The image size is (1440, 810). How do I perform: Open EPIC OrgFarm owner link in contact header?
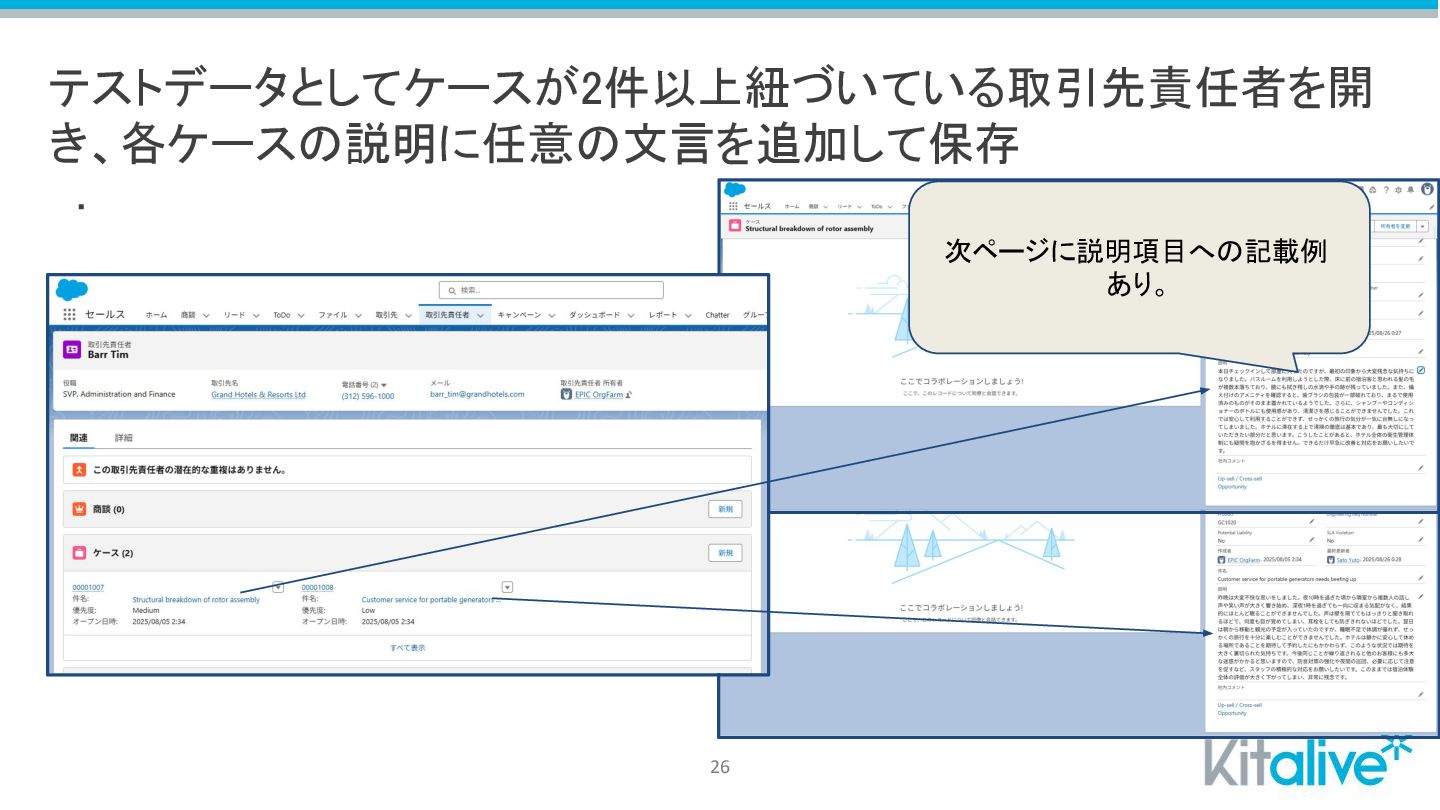point(598,394)
